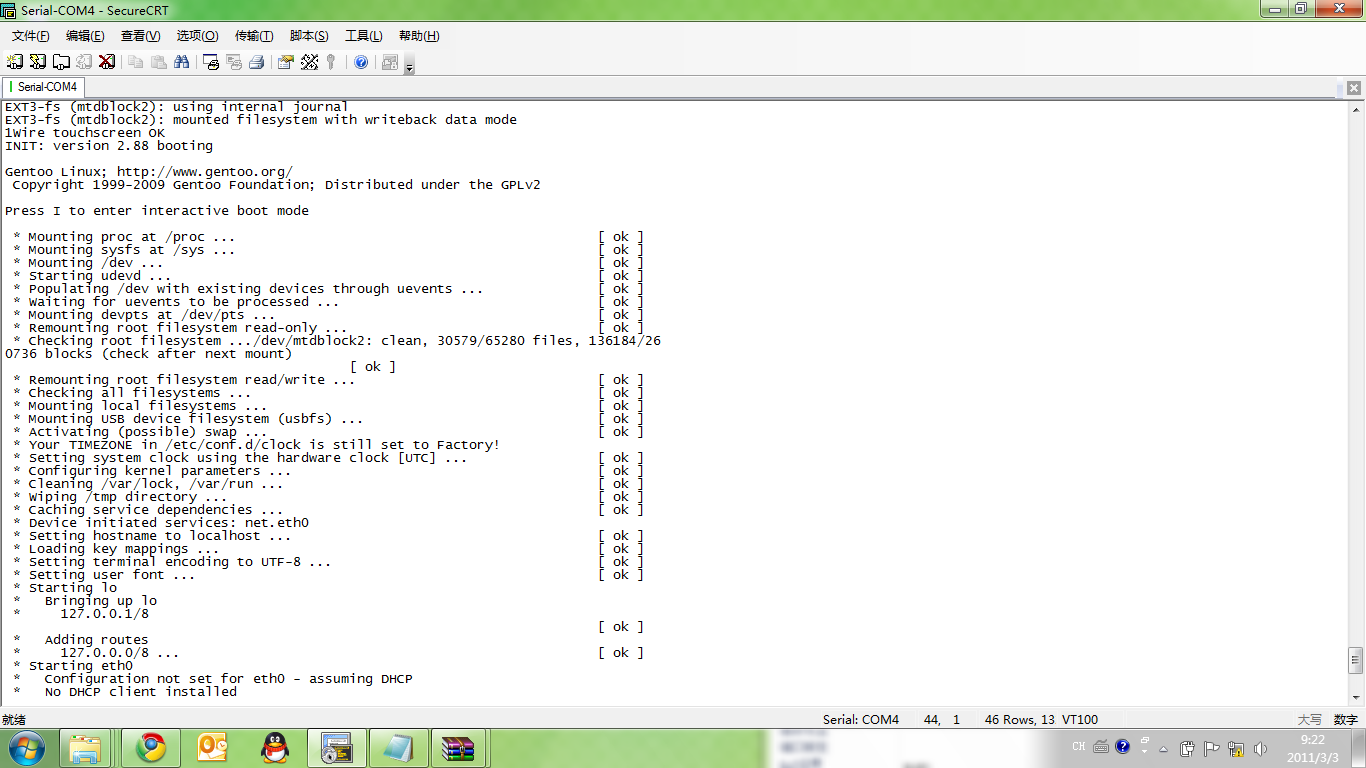The width and height of the screenshot is (1366, 768).
Task: Click the Windows Start button
Action: (27, 747)
